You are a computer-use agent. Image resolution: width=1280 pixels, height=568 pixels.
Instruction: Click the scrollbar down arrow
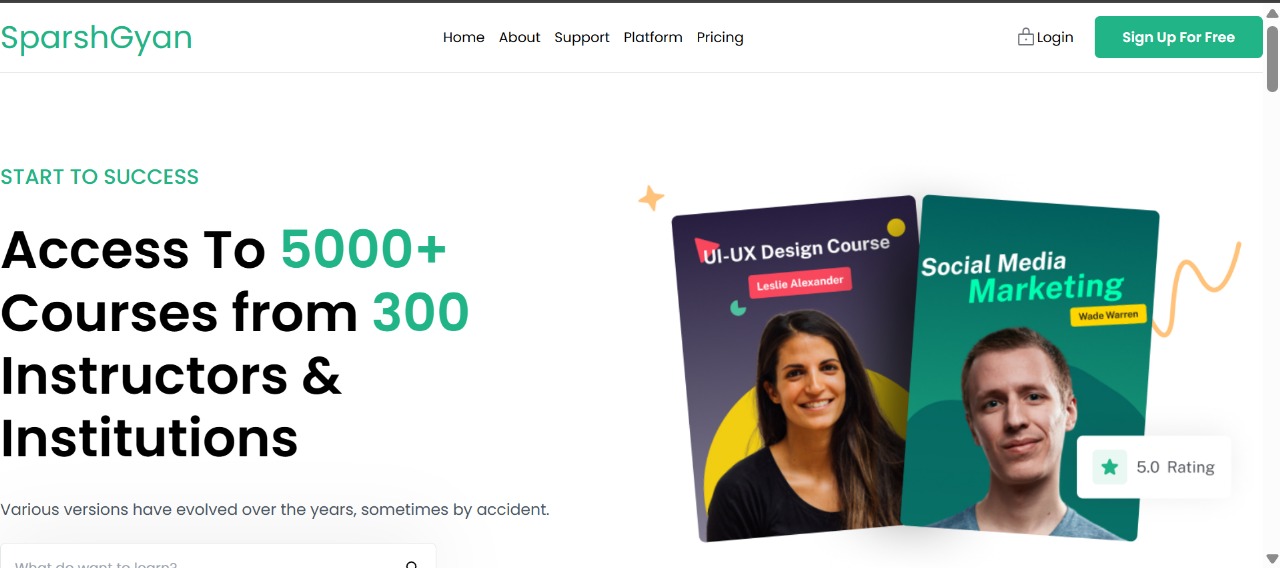point(1272,558)
